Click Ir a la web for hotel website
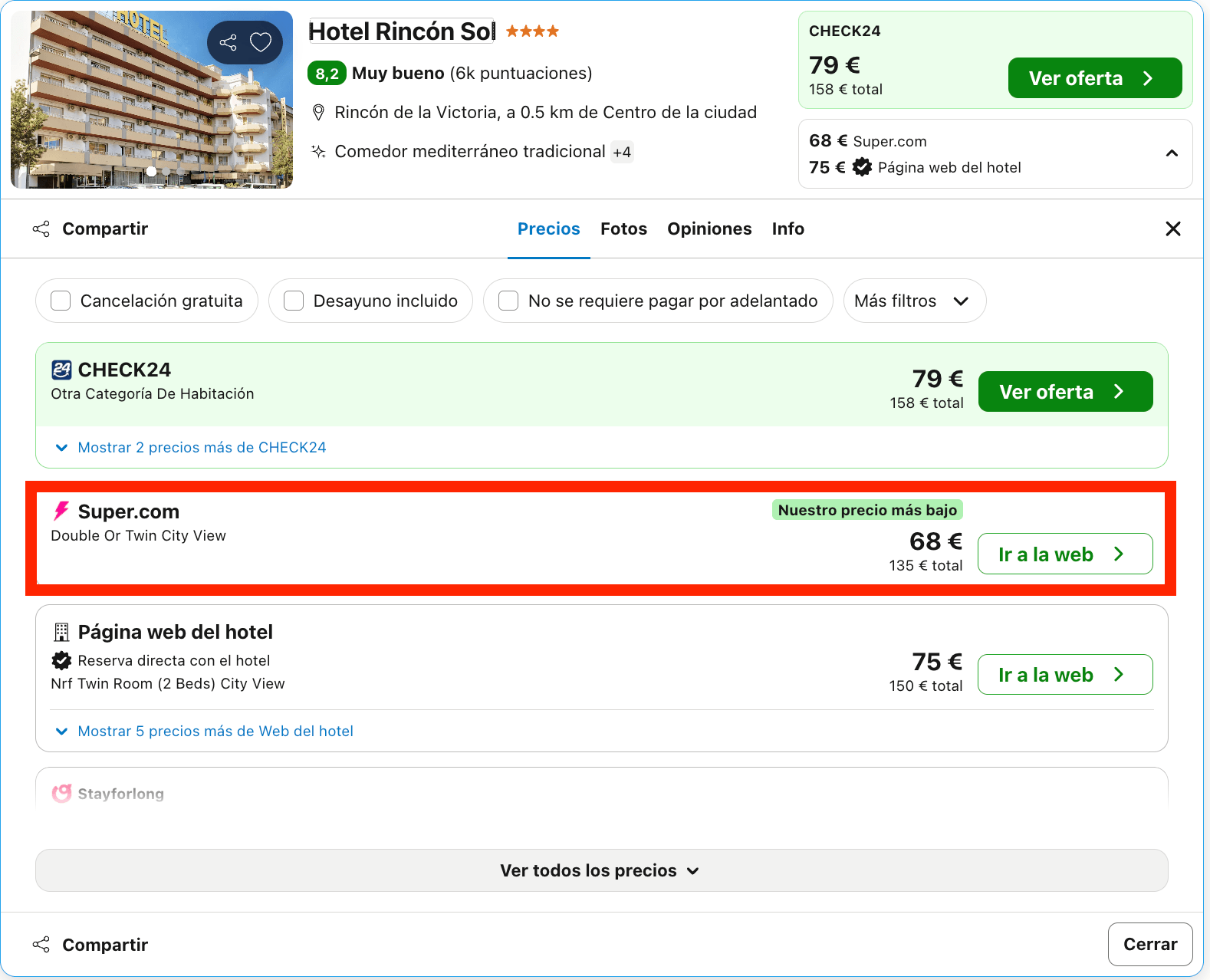 tap(1065, 675)
